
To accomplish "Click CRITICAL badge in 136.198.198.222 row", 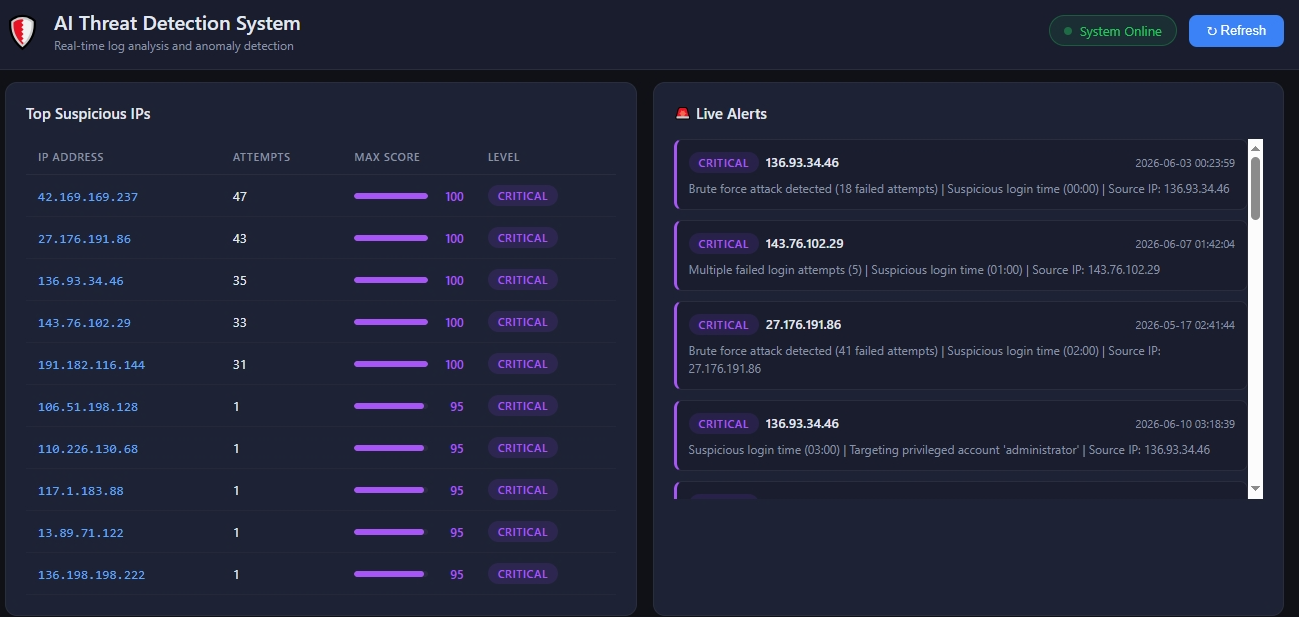I will click(x=523, y=574).
